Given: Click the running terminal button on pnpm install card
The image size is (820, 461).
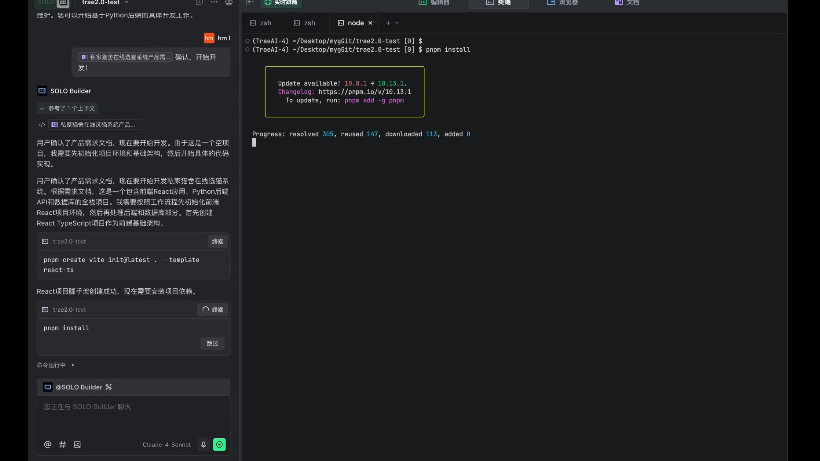Looking at the screenshot, I should click(x=212, y=309).
